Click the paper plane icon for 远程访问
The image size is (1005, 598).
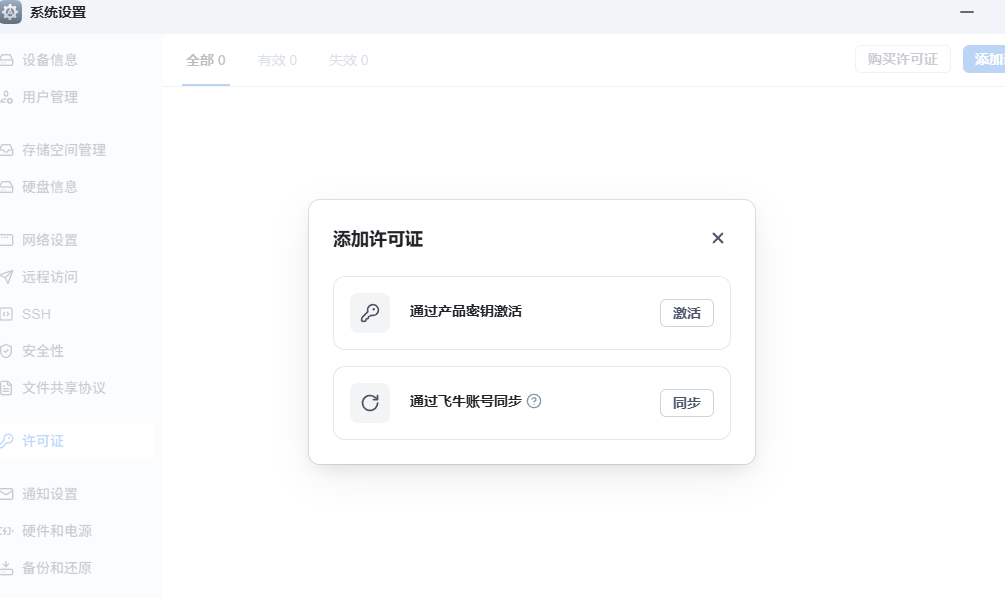click(6, 277)
